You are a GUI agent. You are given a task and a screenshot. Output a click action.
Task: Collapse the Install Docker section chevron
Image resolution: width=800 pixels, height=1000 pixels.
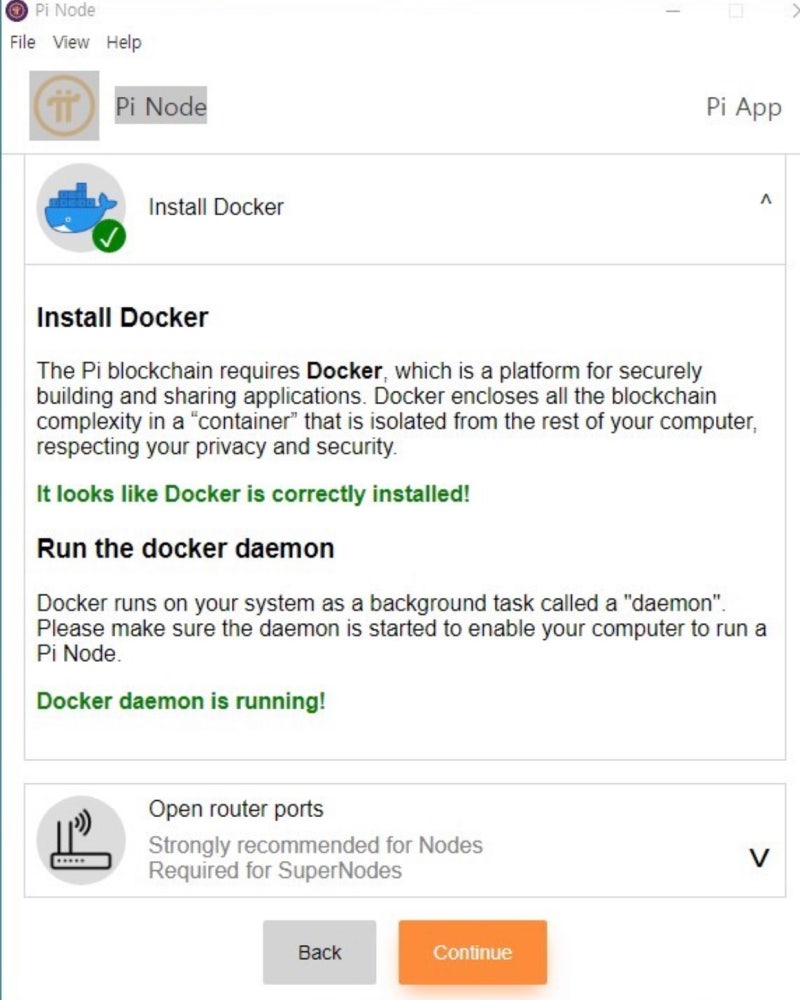click(x=765, y=201)
